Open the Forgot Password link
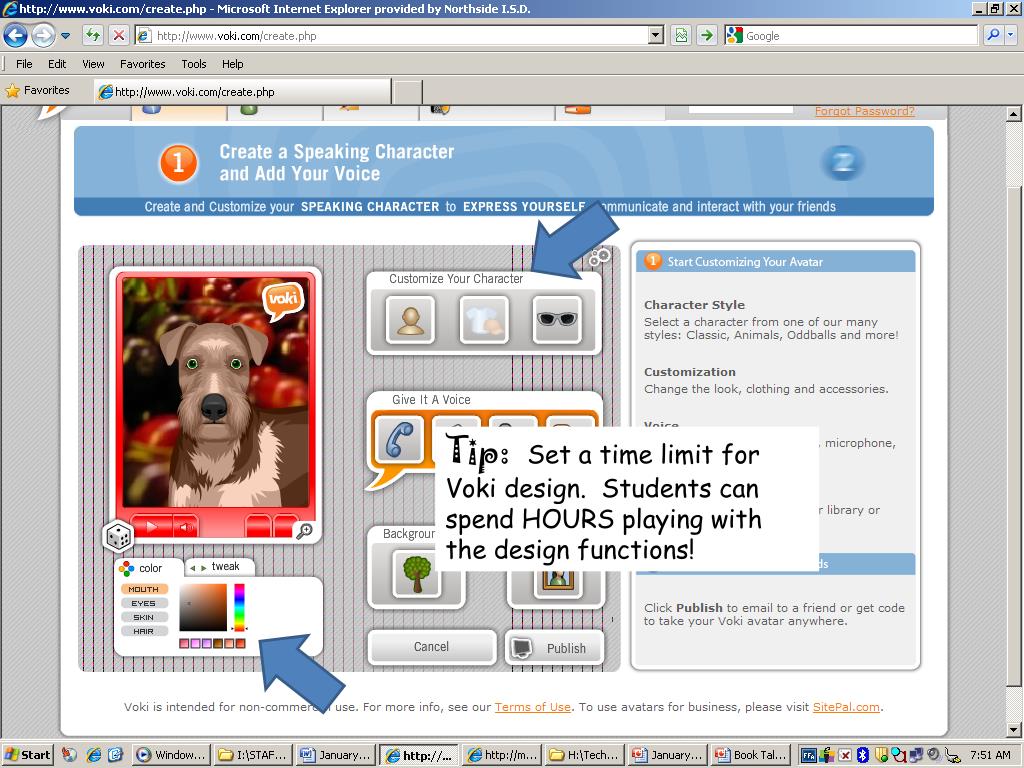The height and width of the screenshot is (768, 1024). [x=865, y=111]
